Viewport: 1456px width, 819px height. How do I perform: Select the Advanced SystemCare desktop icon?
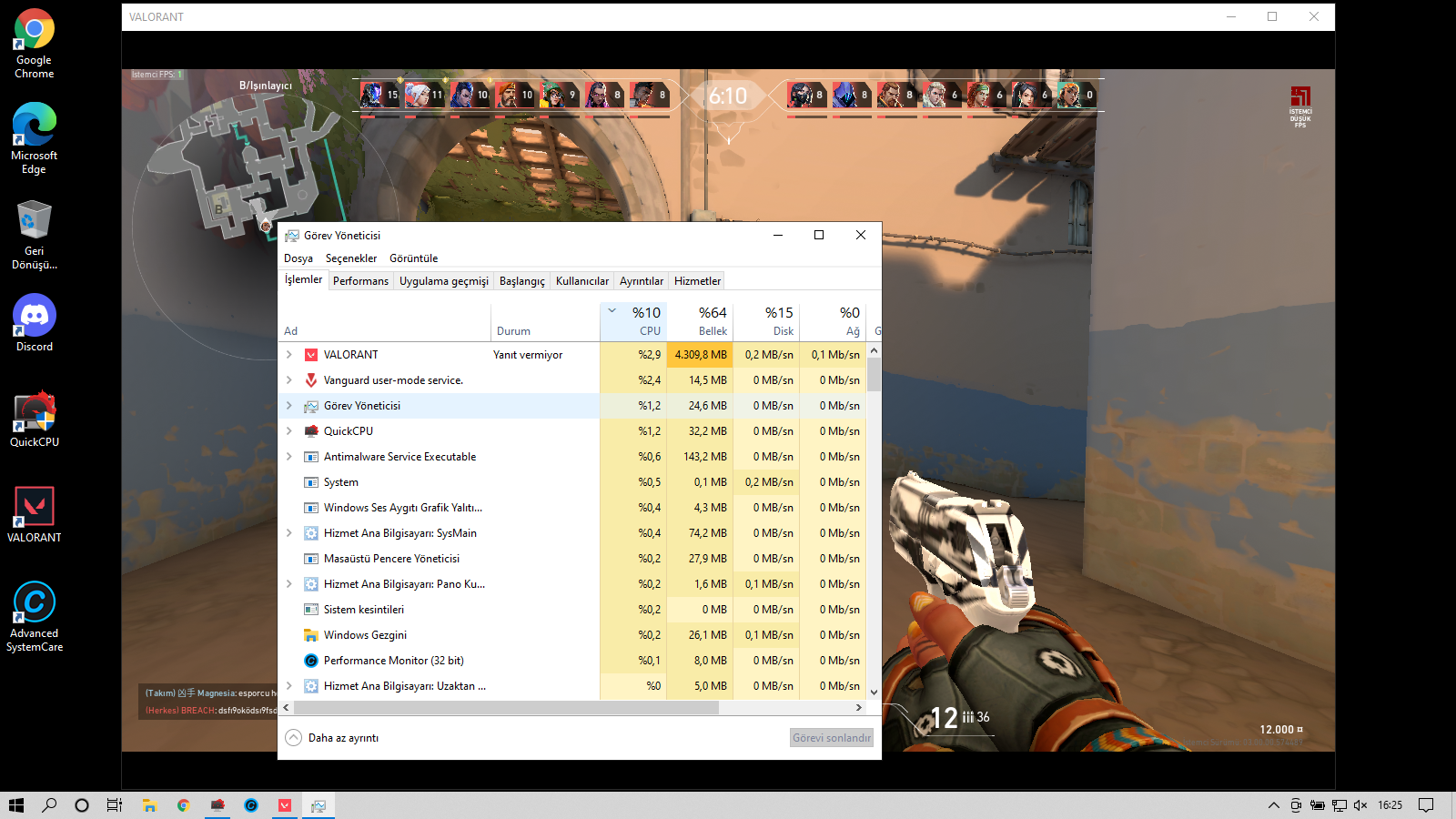point(35,617)
